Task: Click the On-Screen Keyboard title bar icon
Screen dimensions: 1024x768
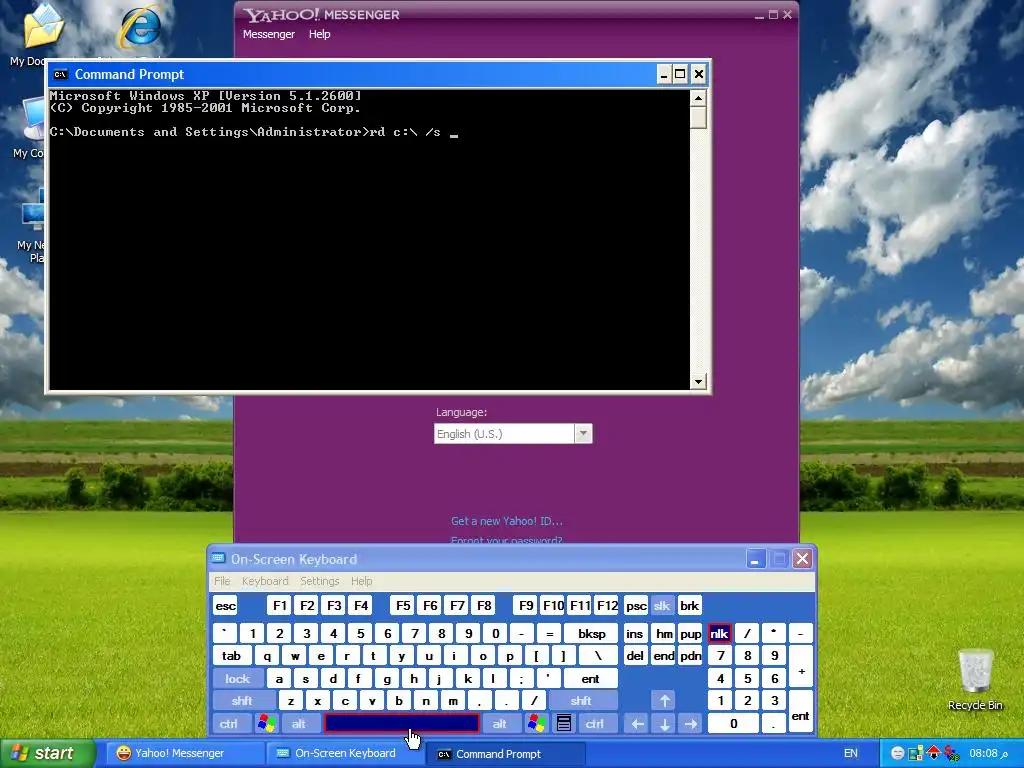Action: click(x=219, y=559)
